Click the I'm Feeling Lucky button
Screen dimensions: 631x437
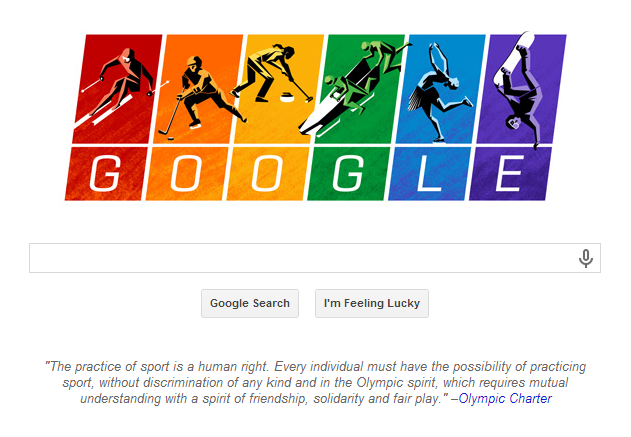tap(372, 303)
